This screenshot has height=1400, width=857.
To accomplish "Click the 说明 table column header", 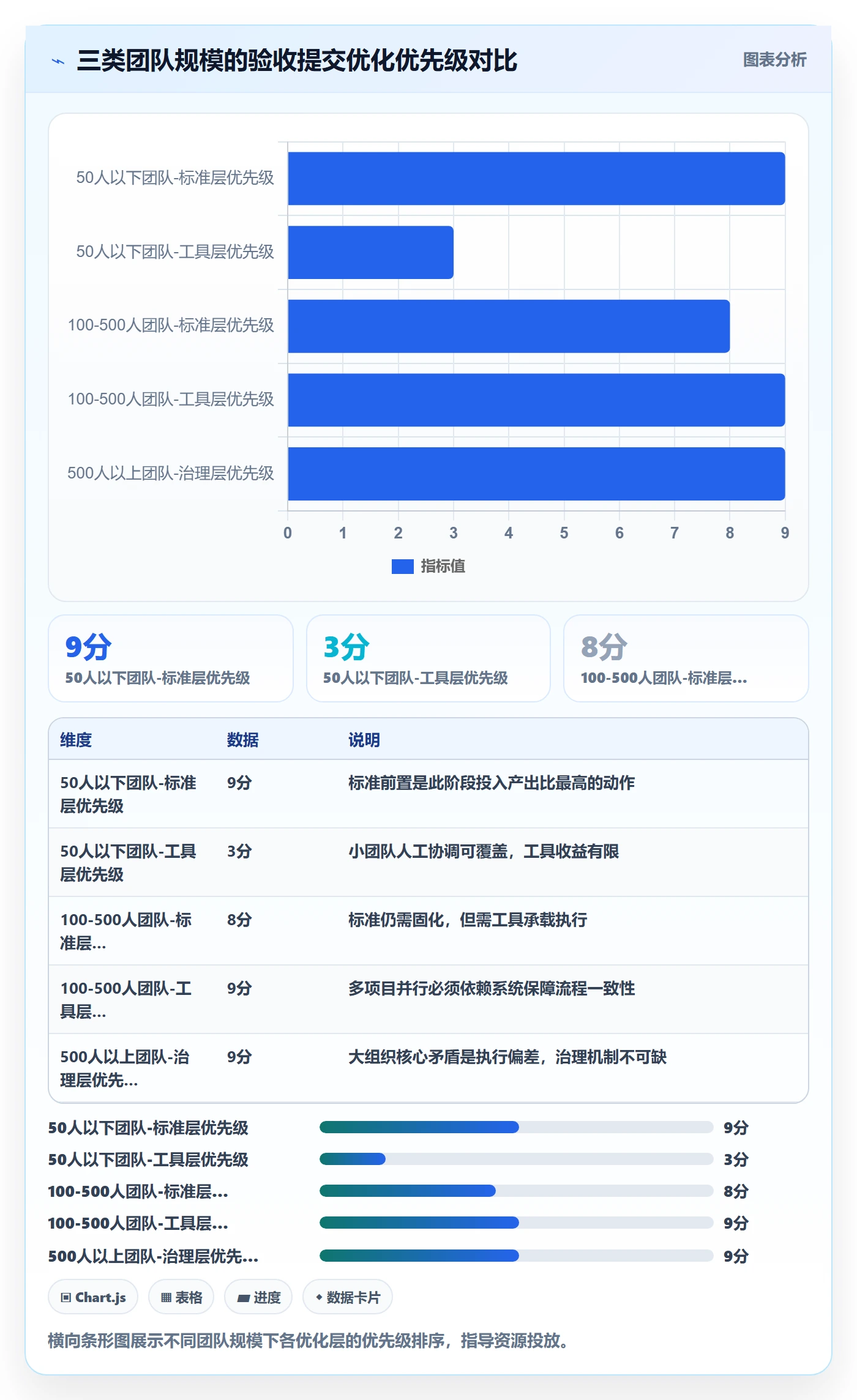I will pos(364,740).
